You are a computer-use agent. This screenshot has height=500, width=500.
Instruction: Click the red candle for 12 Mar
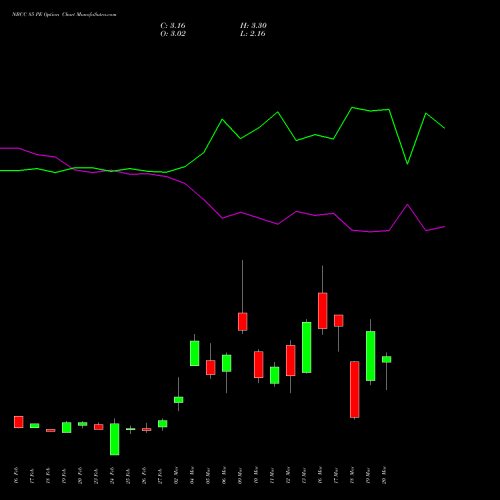tap(291, 360)
